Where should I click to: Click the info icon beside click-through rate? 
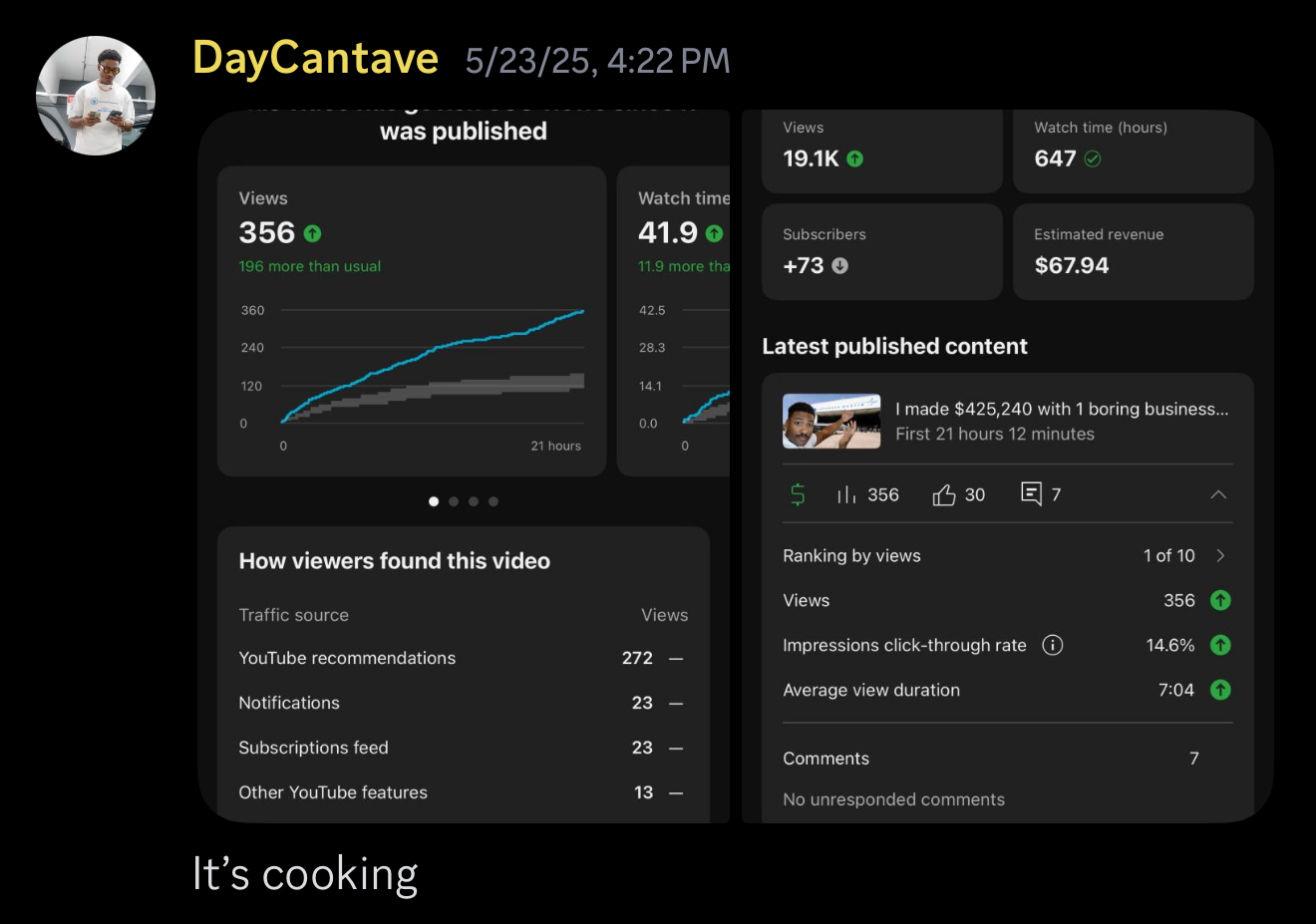(x=1052, y=645)
